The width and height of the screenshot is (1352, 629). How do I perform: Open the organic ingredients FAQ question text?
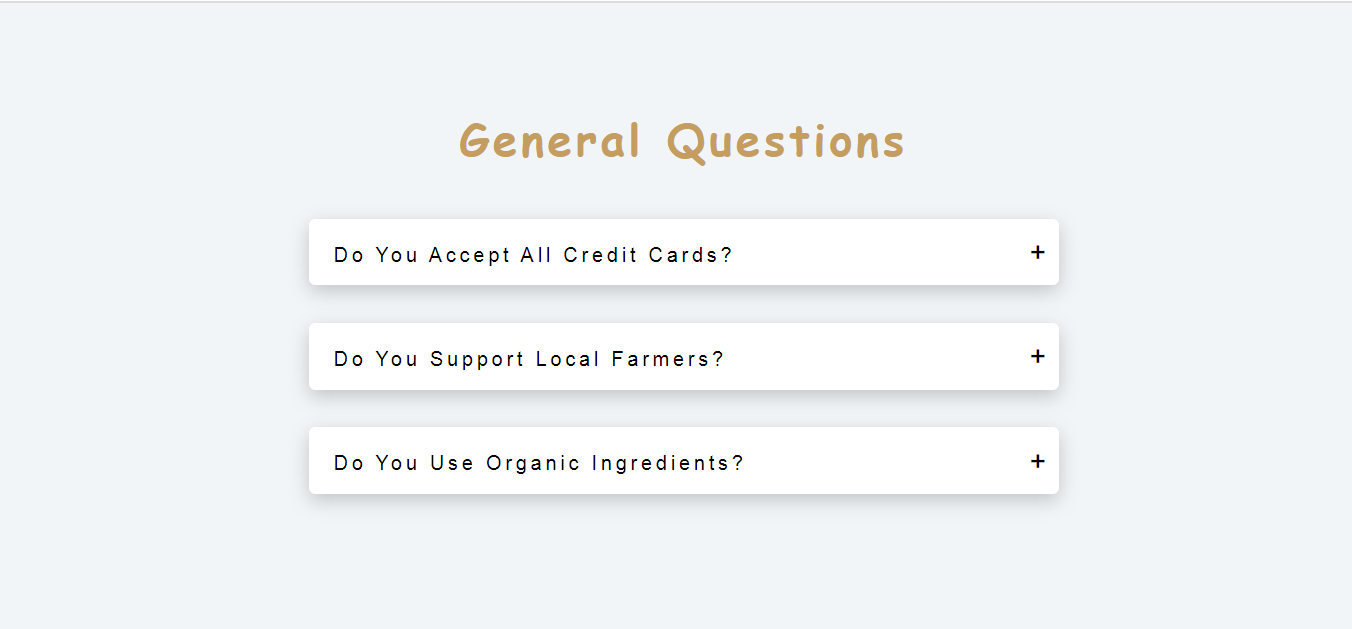539,463
